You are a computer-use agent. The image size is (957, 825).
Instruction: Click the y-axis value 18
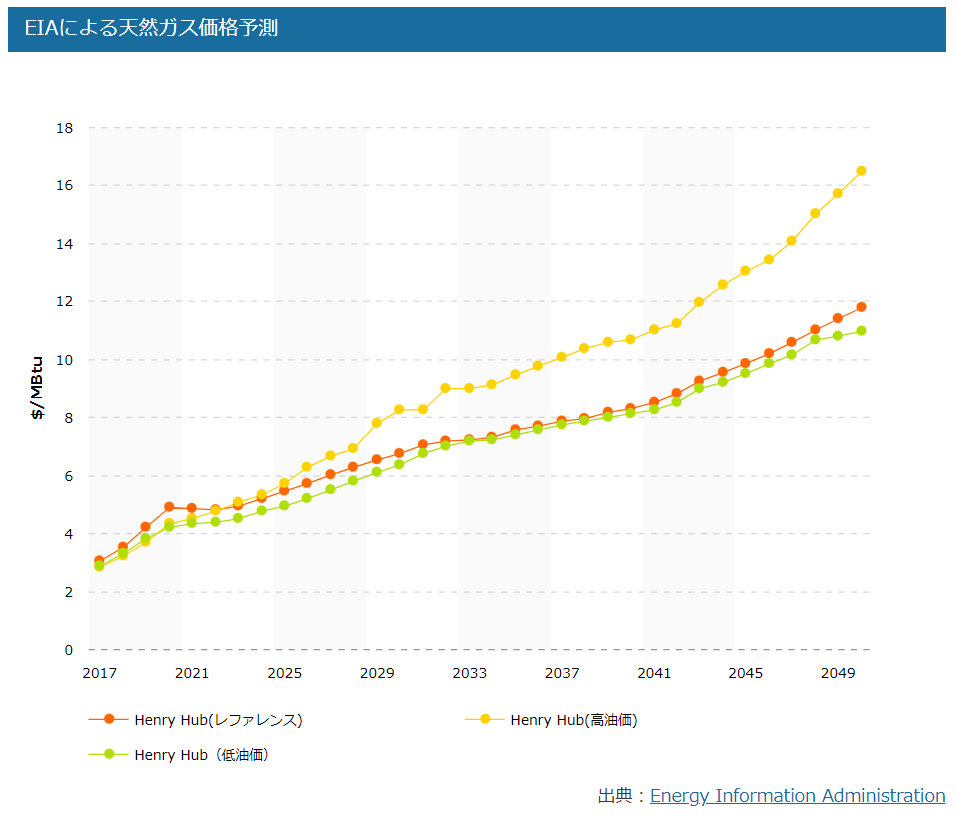65,128
